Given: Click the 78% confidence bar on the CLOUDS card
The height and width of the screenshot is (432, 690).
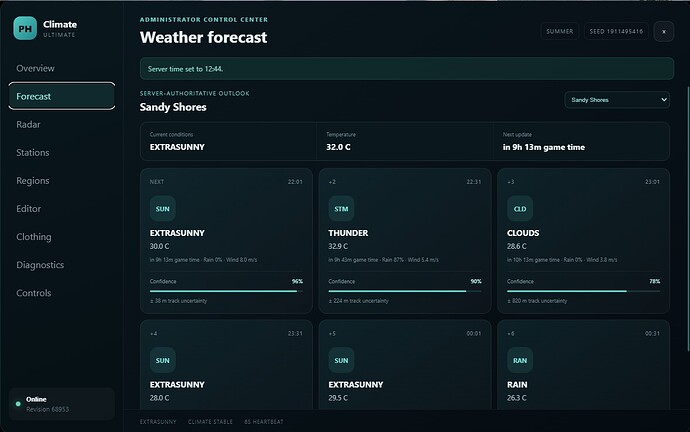Looking at the screenshot, I should click(584, 291).
